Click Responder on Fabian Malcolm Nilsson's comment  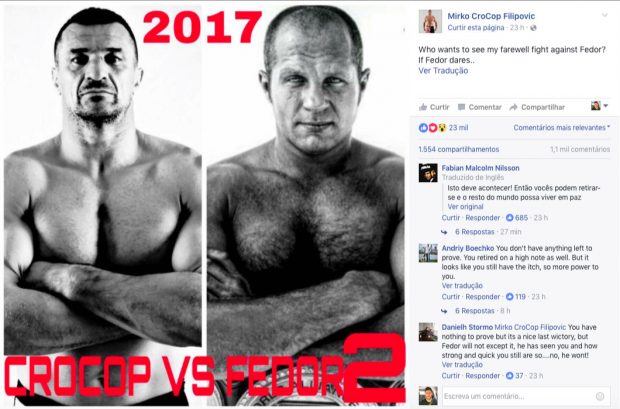[482, 218]
